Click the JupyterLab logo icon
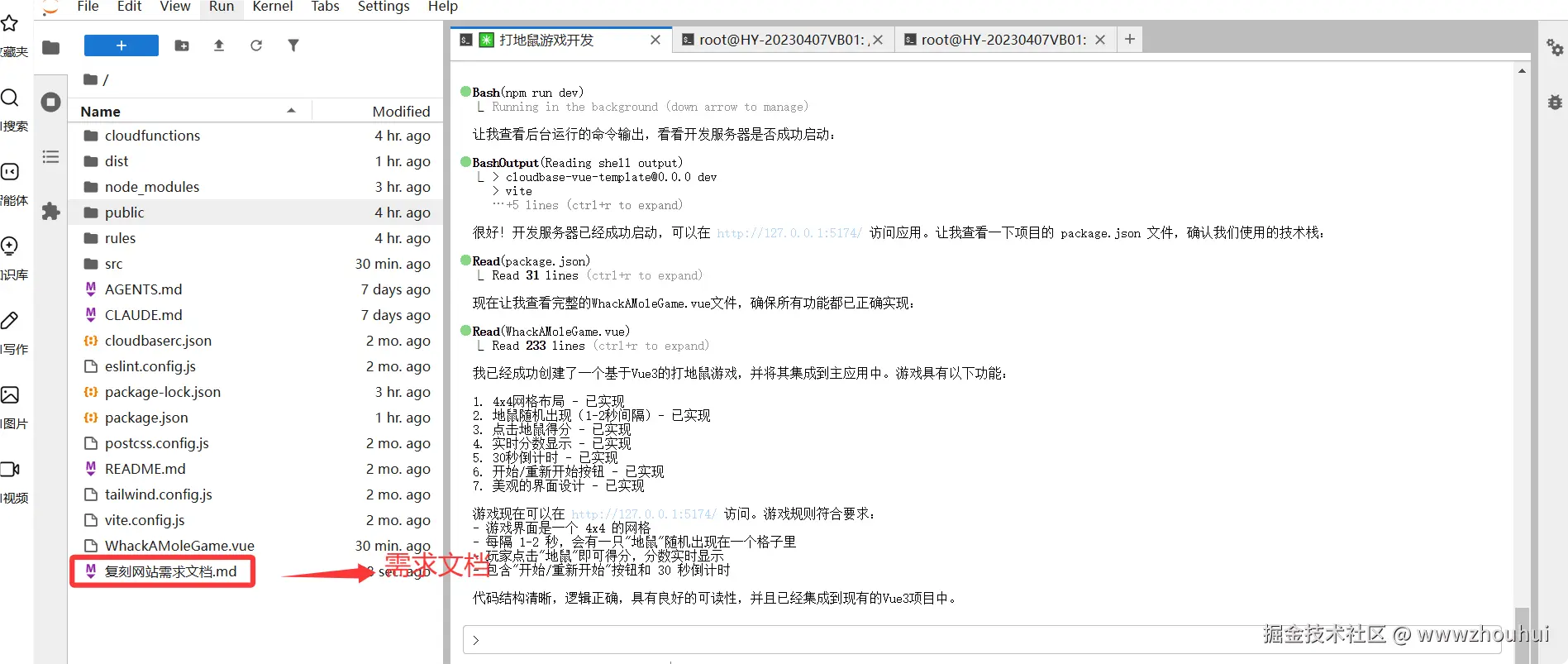Screen dimensions: 1568x664 50,7
